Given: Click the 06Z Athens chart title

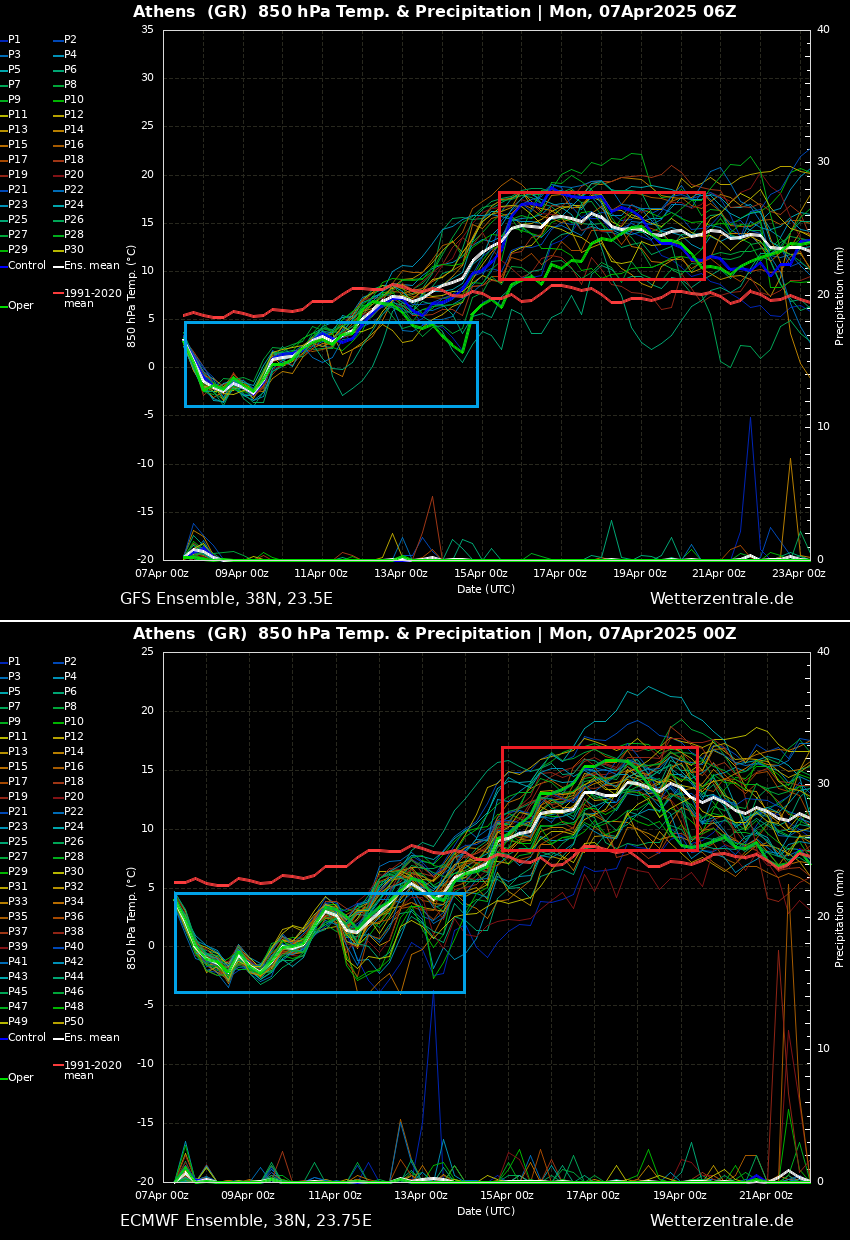Looking at the screenshot, I should (434, 12).
